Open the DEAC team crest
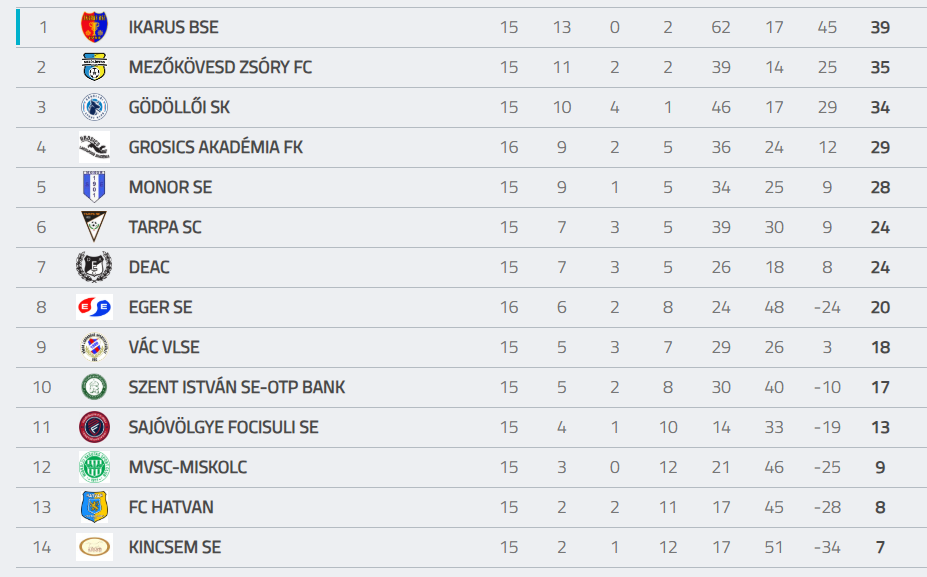 click(94, 267)
